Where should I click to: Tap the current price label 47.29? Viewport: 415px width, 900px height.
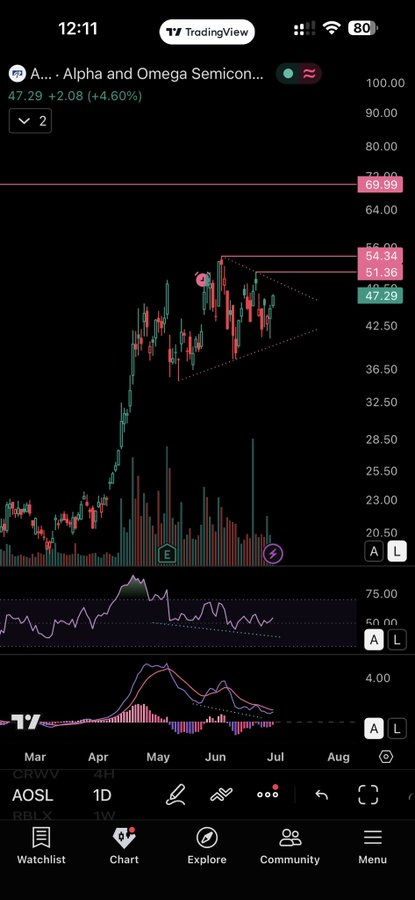click(380, 296)
